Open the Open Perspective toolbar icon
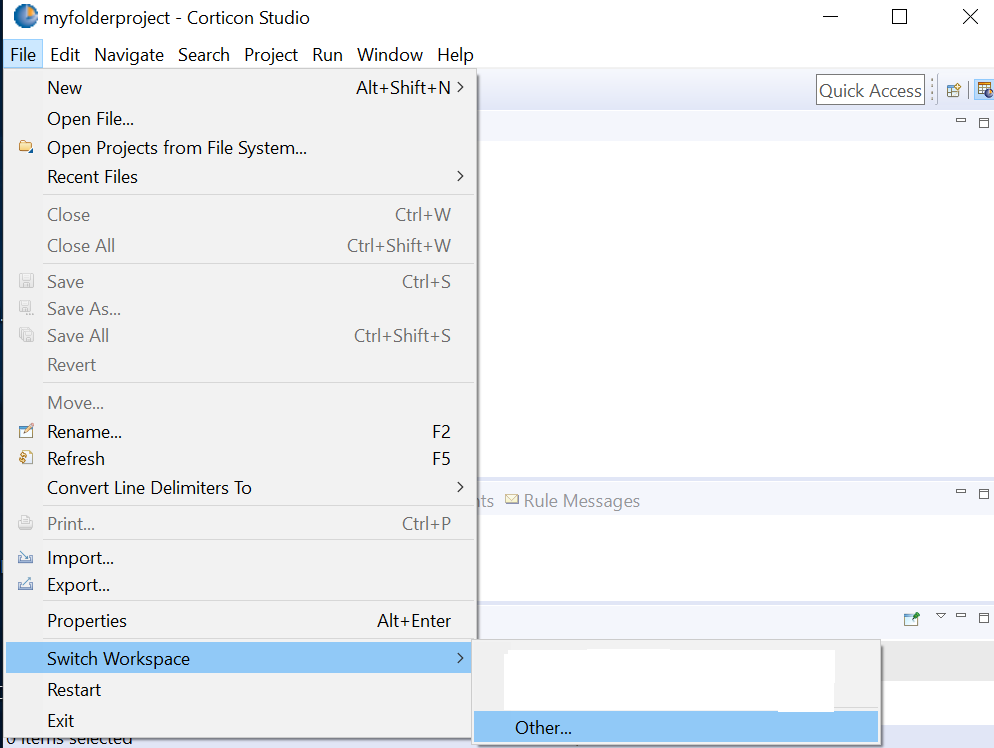The width and height of the screenshot is (994, 748). [953, 91]
